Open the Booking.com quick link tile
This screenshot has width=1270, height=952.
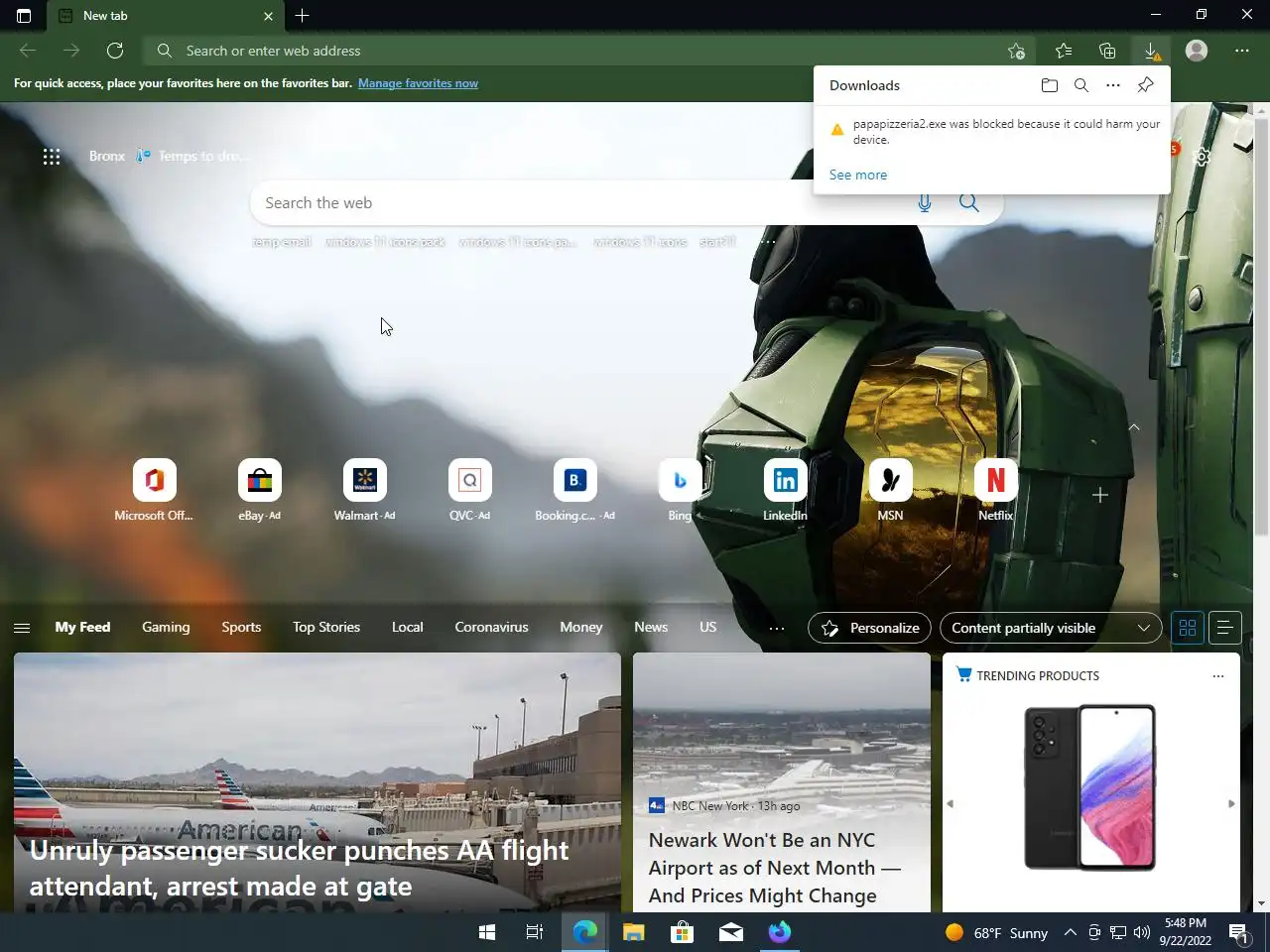(574, 491)
